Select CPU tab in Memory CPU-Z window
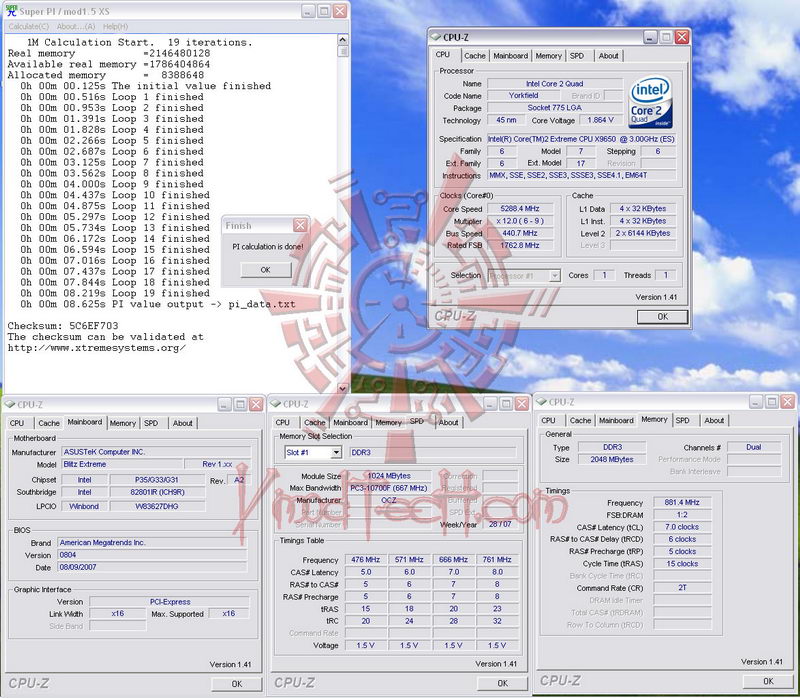 [x=548, y=420]
